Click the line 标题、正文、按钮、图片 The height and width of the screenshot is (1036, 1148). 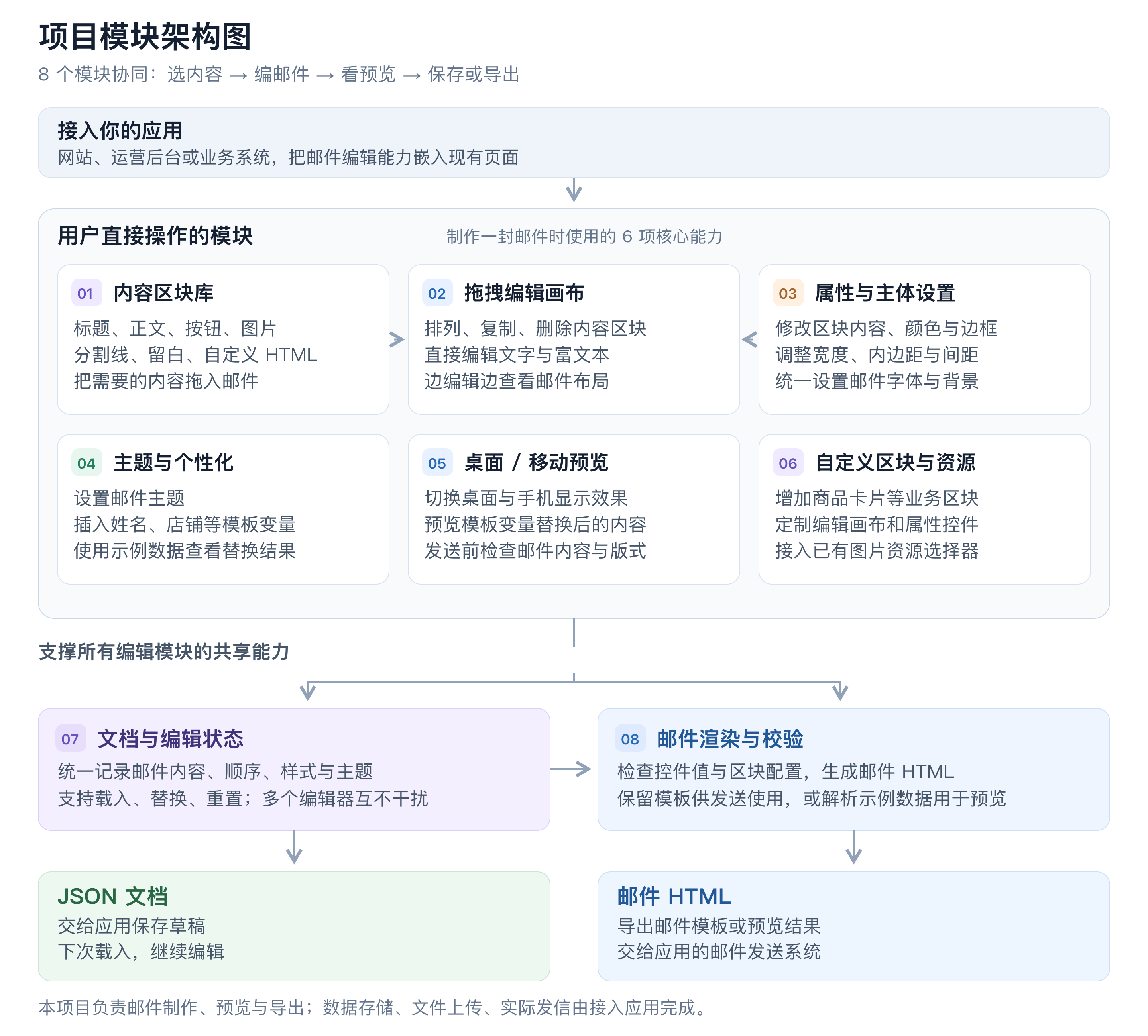click(x=175, y=328)
